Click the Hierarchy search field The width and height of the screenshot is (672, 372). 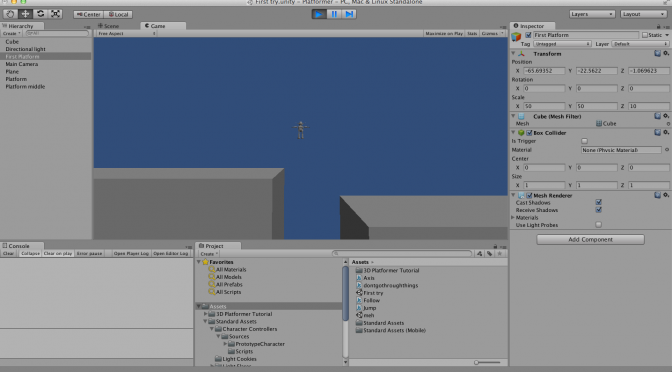(x=57, y=33)
